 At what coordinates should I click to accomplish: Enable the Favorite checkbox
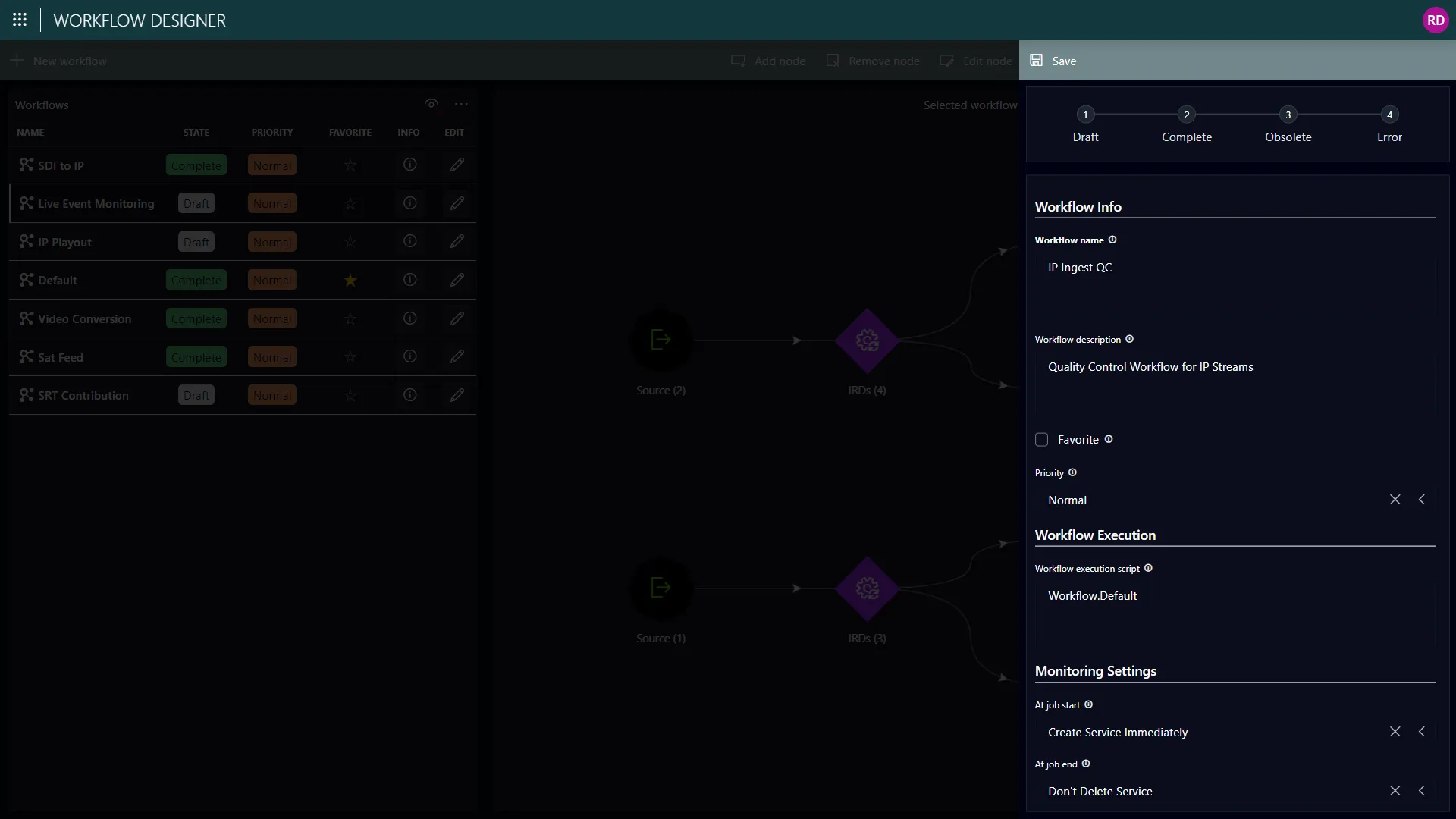1041,440
